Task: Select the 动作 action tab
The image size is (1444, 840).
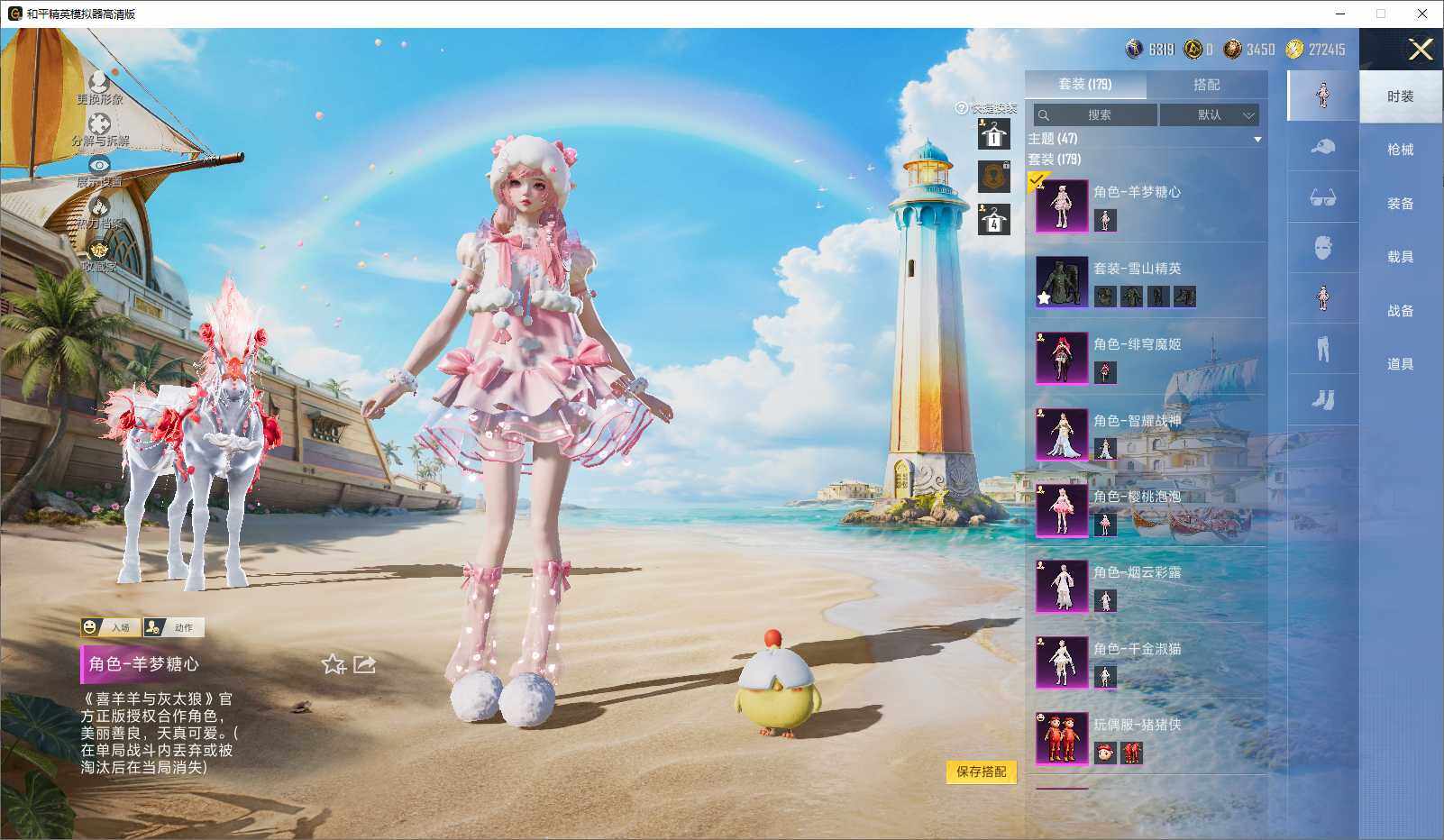Action: [x=174, y=627]
